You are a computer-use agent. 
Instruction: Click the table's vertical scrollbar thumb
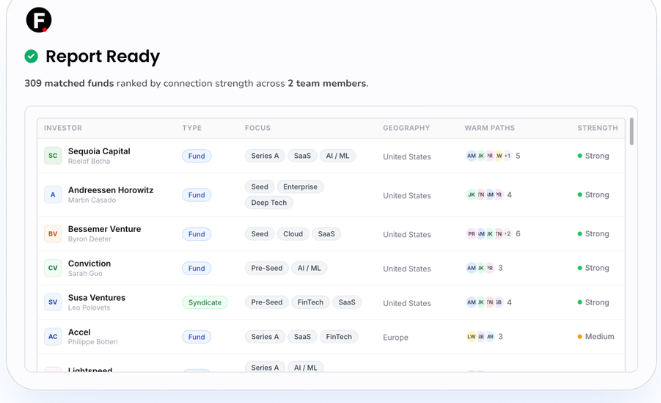(631, 132)
